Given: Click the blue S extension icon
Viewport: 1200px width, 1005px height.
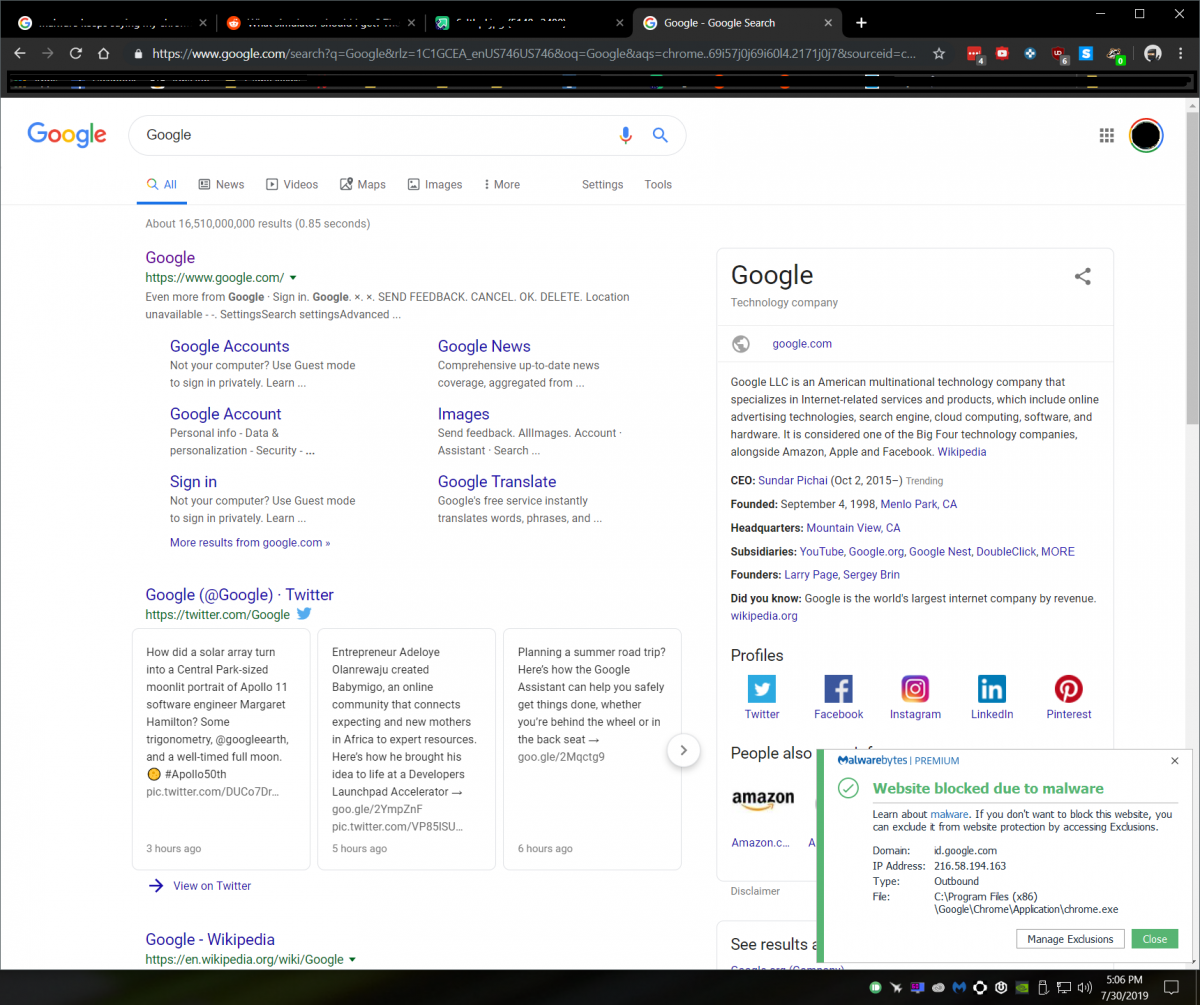Looking at the screenshot, I should click(x=1086, y=53).
